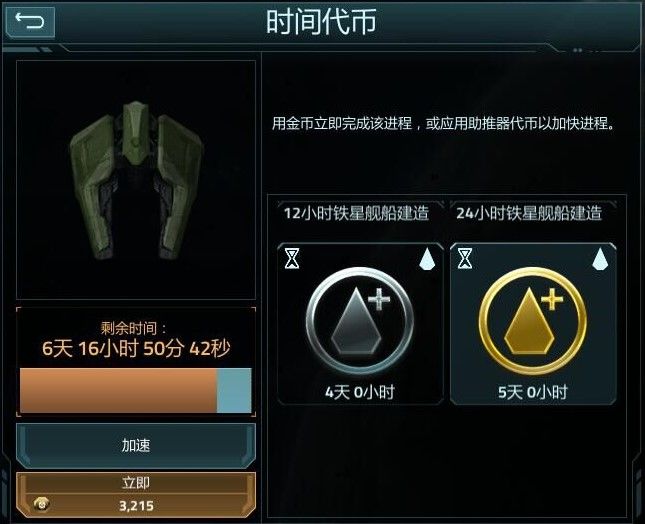Click the gold coin icon beside 3,215

click(41, 504)
